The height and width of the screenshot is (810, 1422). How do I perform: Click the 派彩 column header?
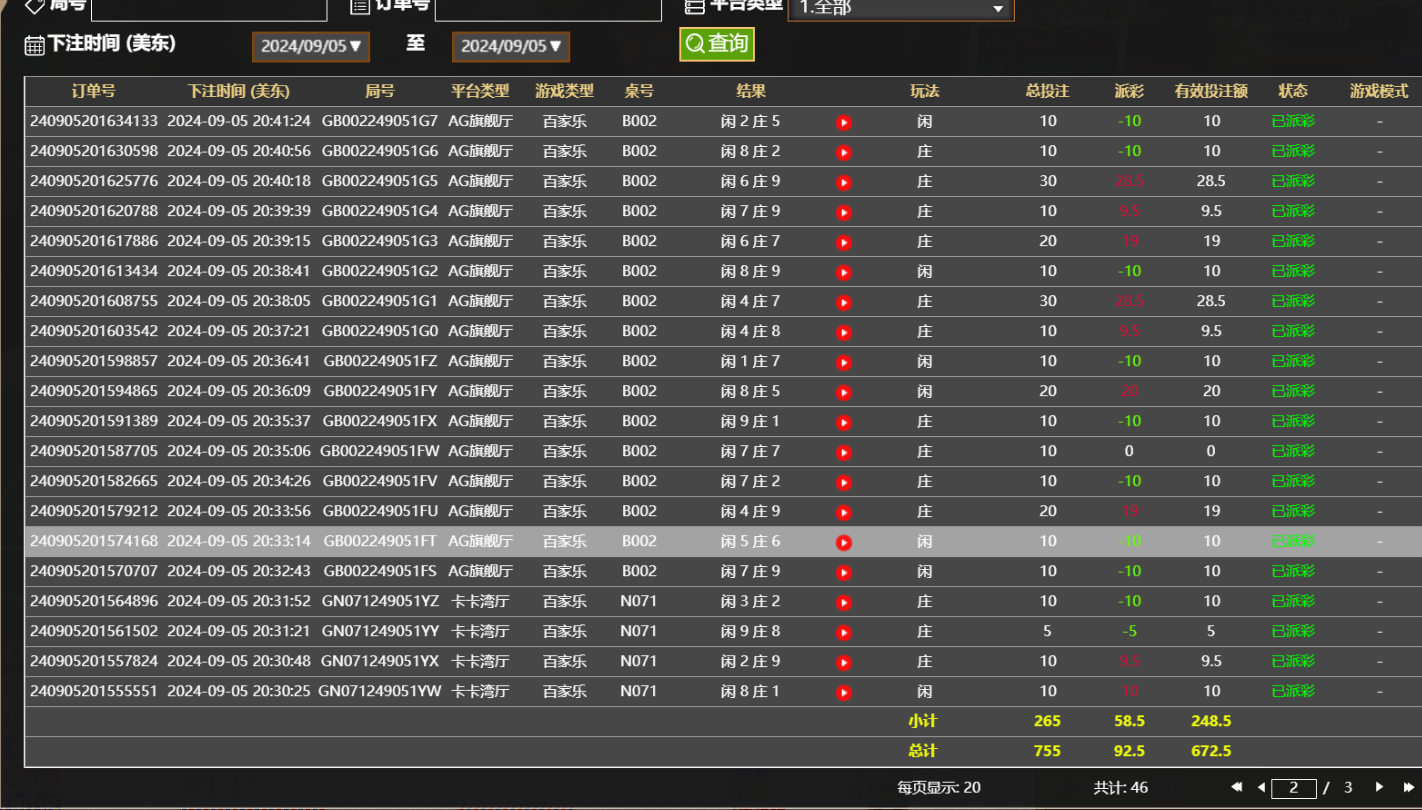[x=1129, y=91]
